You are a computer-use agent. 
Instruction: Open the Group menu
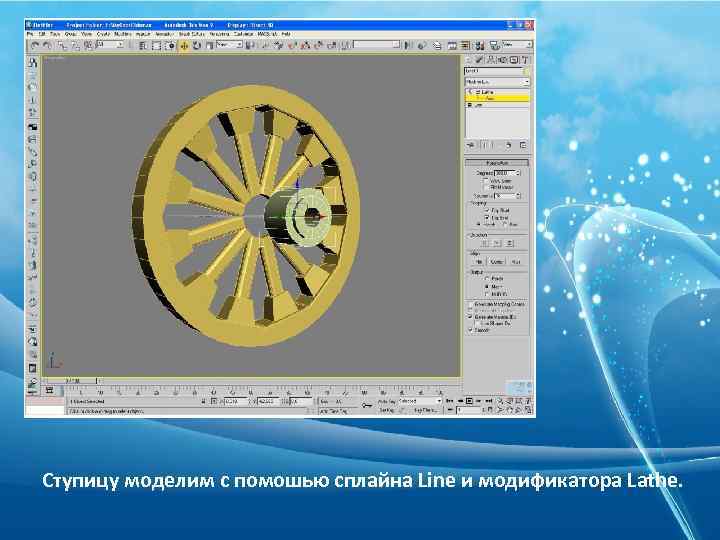coord(70,34)
